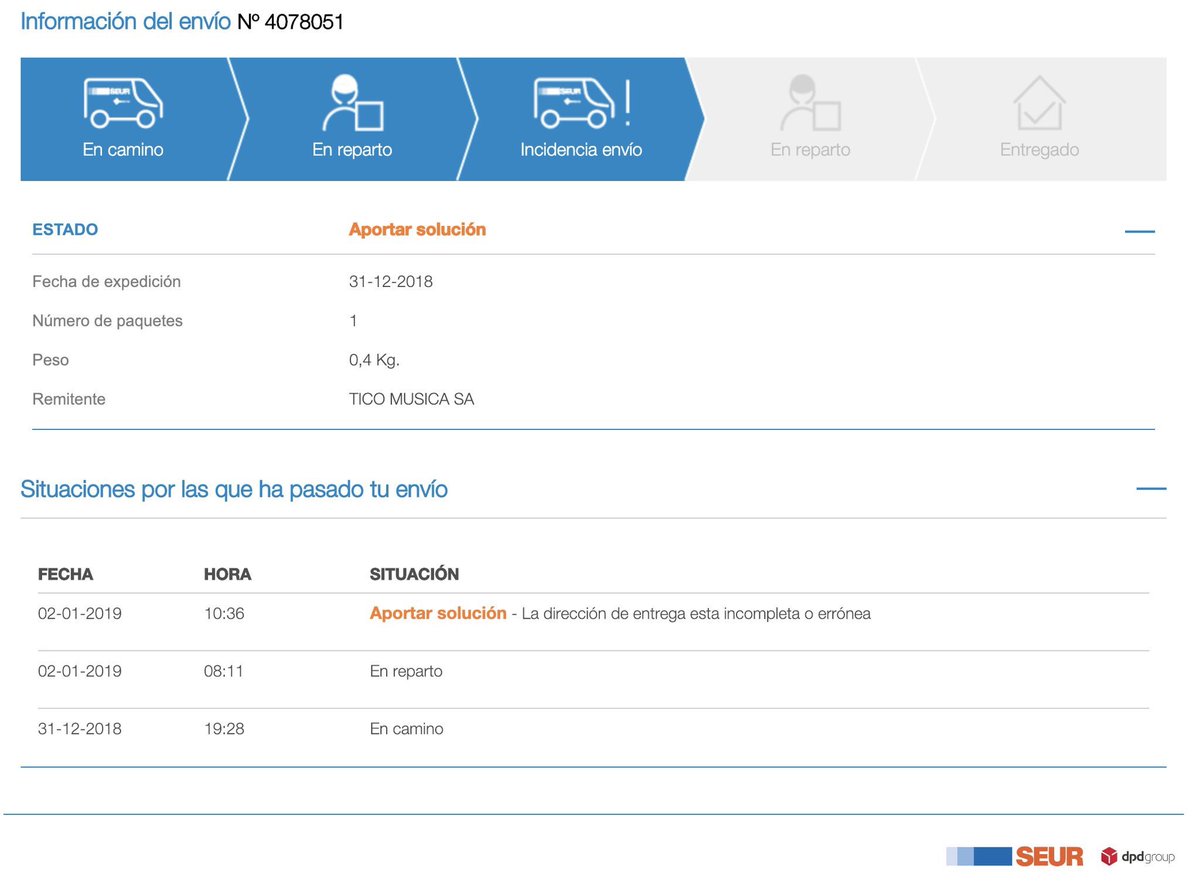Toggle the active 'En reparto' stage
This screenshot has height=891, width=1200.
point(352,118)
